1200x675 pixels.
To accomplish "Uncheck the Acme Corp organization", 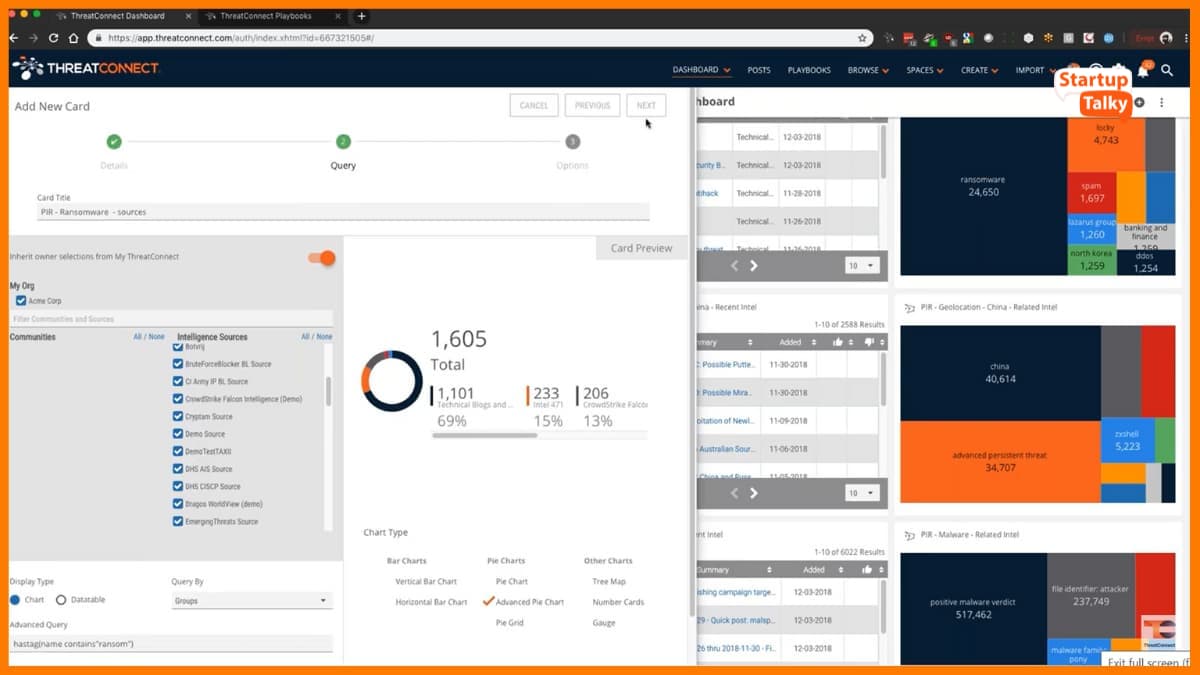I will tap(21, 300).
